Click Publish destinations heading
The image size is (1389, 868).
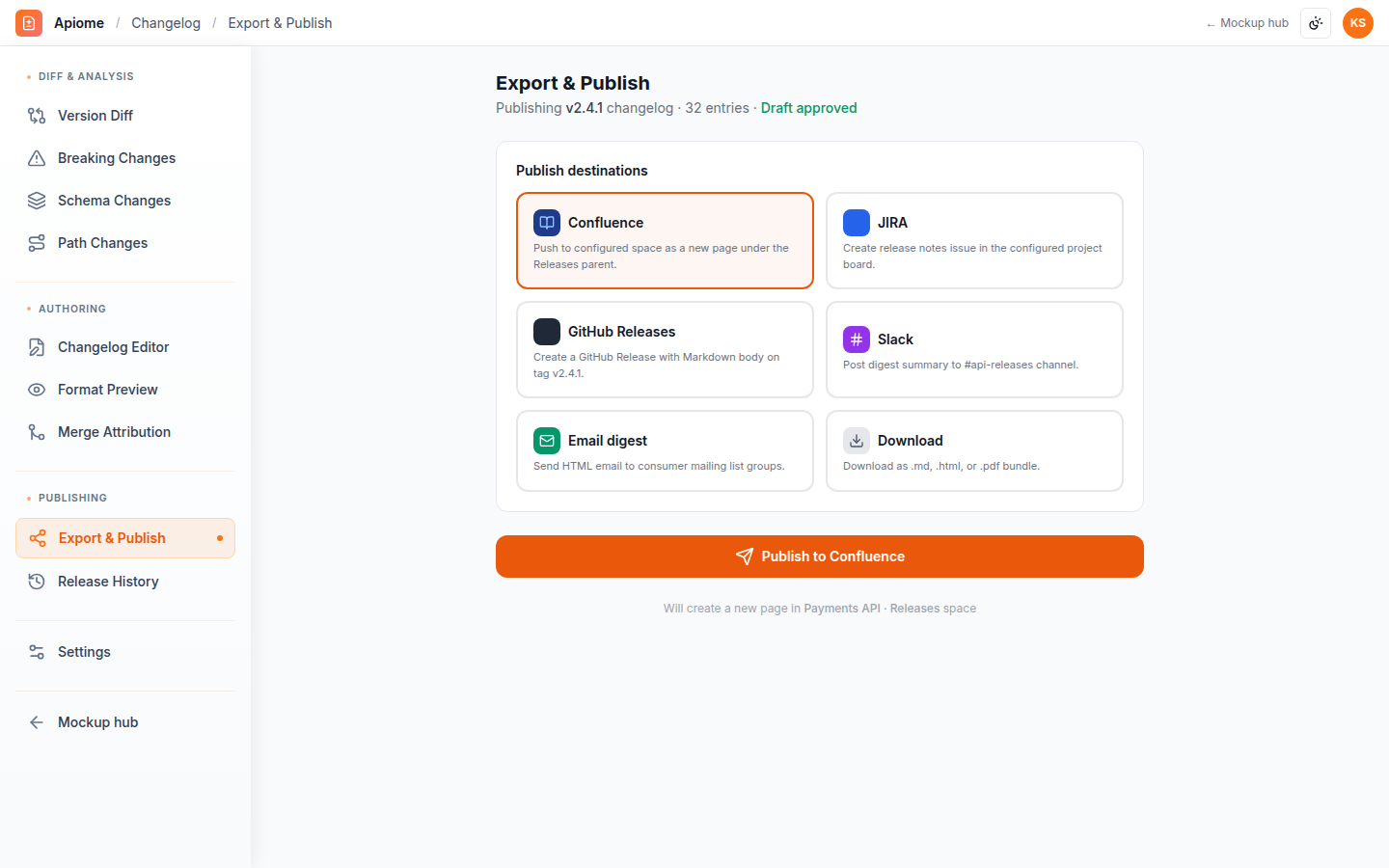pyautogui.click(x=582, y=171)
